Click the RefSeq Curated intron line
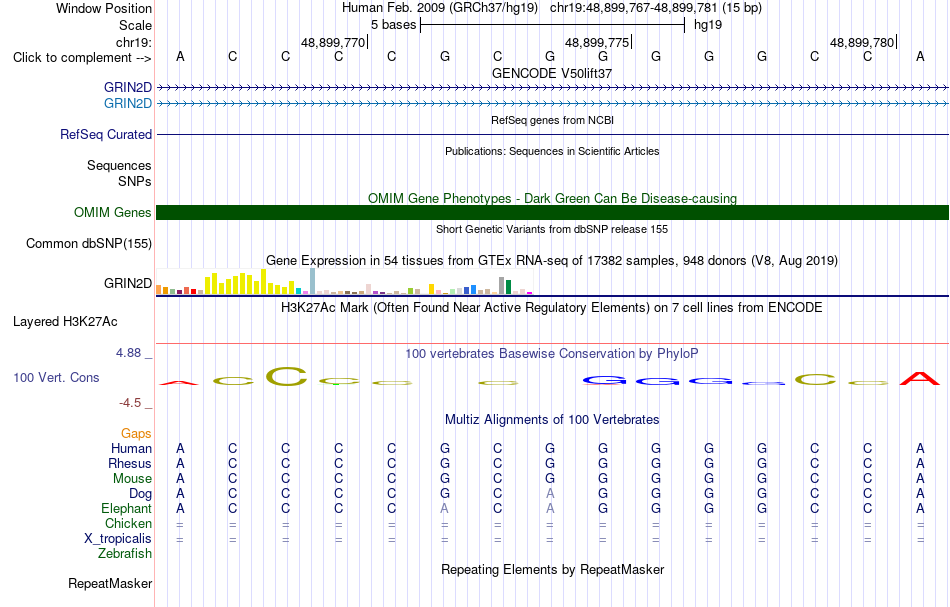Image resolution: width=950 pixels, height=607 pixels. tap(552, 134)
